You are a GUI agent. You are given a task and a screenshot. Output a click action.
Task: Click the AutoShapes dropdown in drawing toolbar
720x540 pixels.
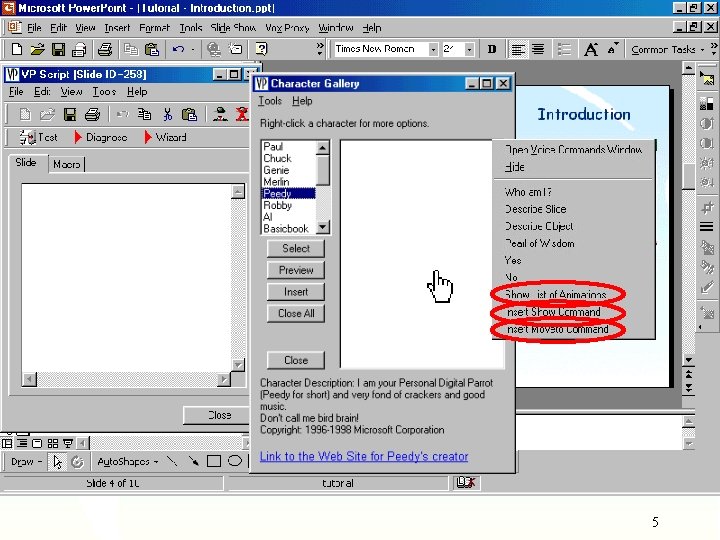click(x=128, y=461)
